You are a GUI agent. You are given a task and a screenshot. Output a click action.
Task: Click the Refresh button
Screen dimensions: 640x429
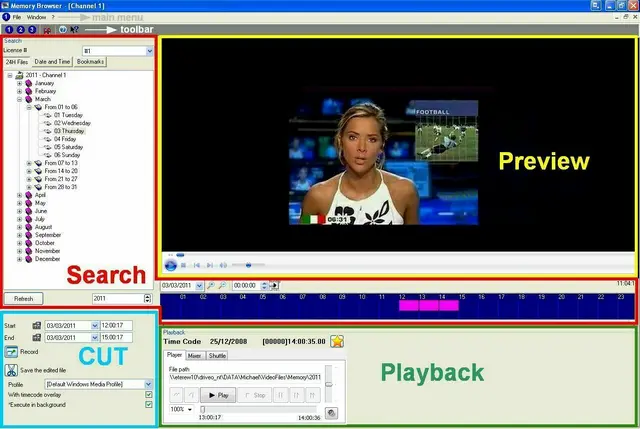point(26,298)
